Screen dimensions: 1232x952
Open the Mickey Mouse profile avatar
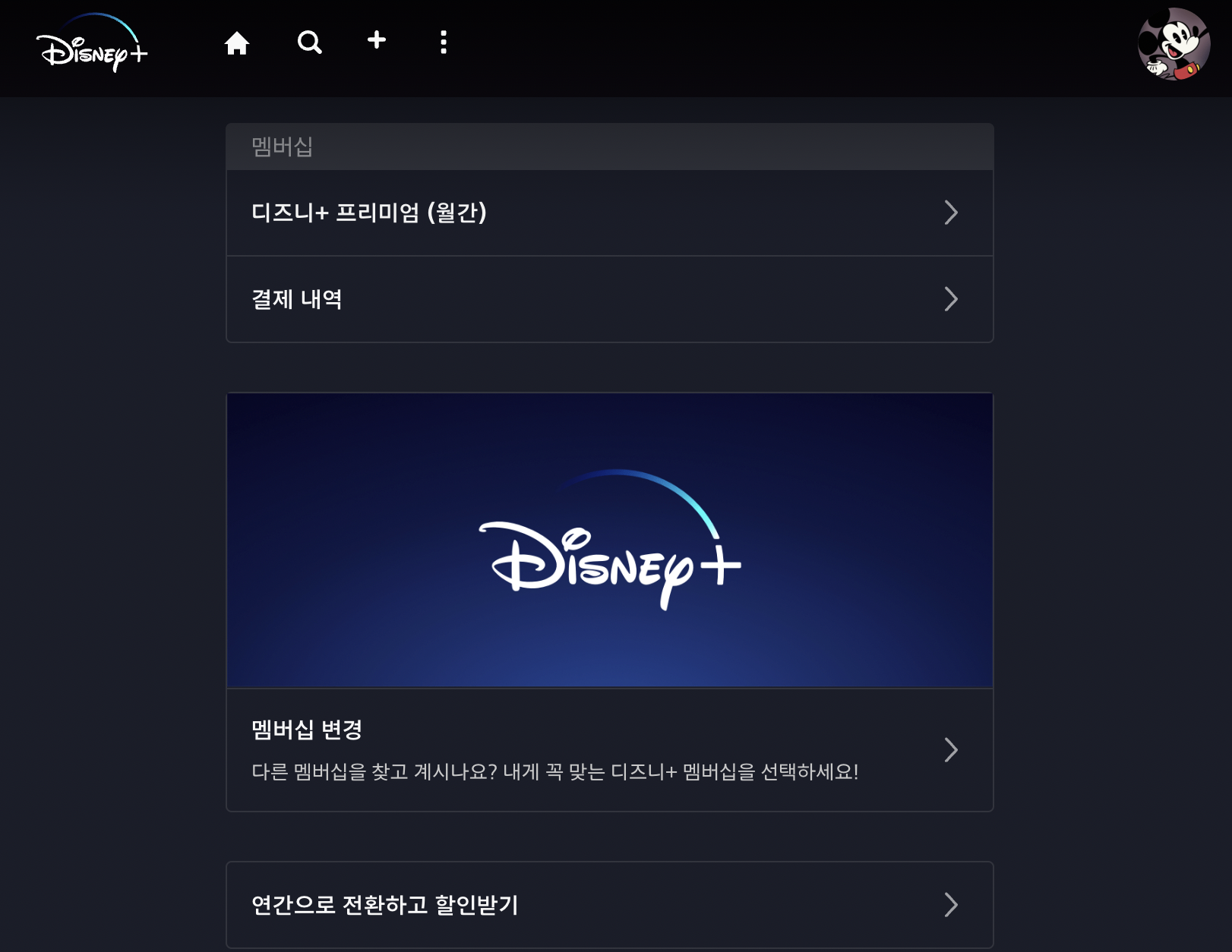click(x=1174, y=44)
